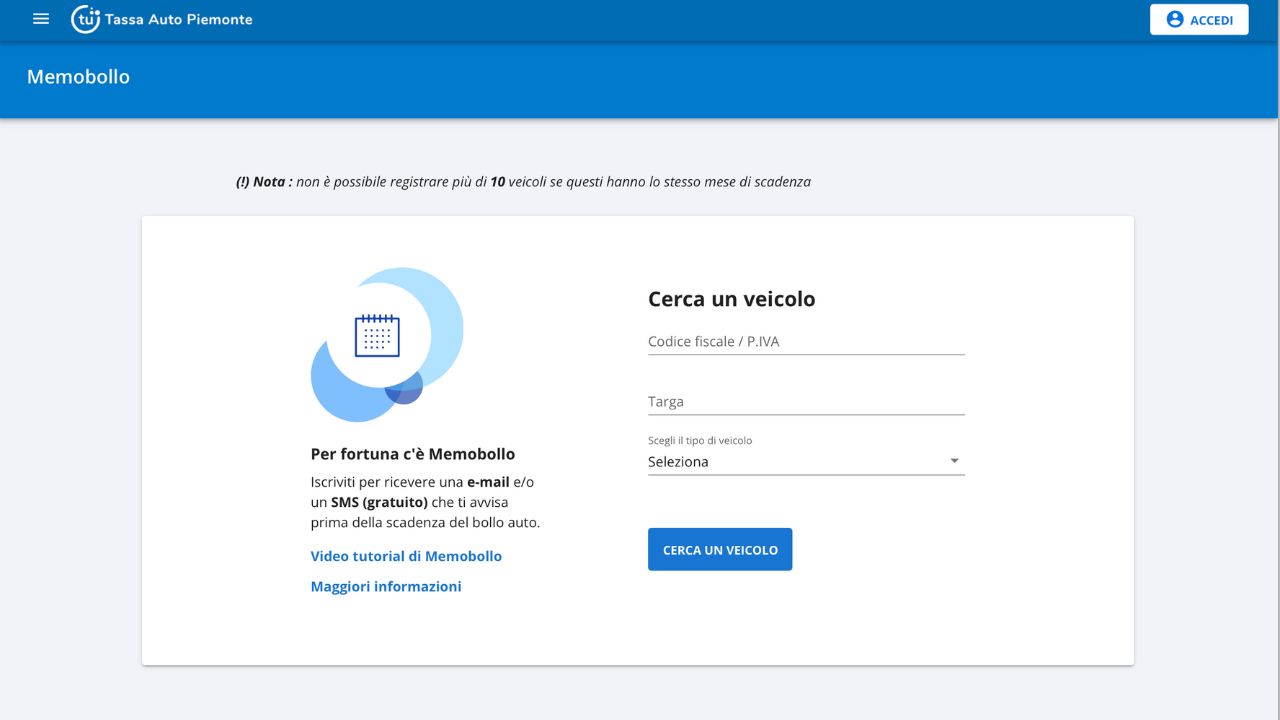Click the Iscriviti e-mail SMS description paragraph
This screenshot has width=1280, height=720.
pos(425,502)
